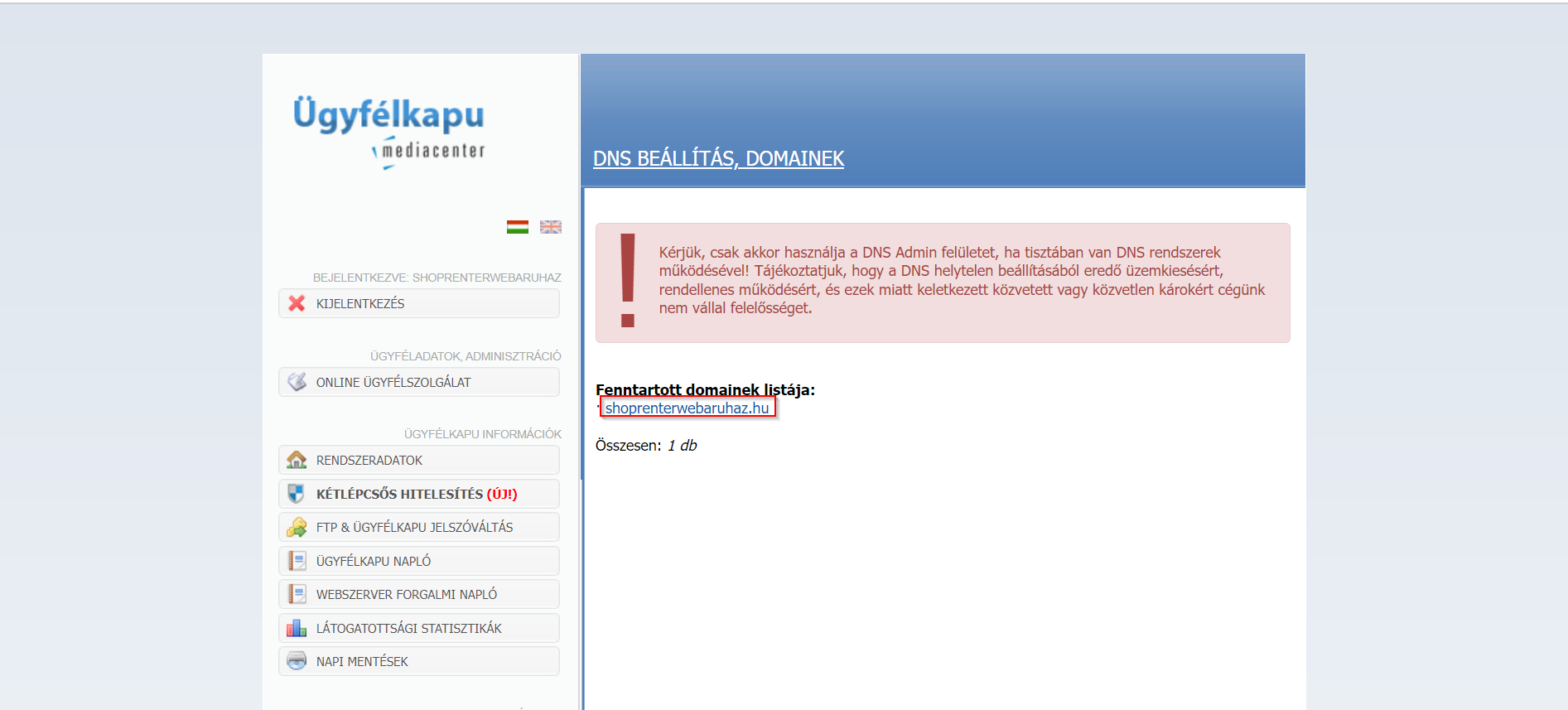Open the Rendszeradatok menu item
This screenshot has width=1568, height=710.
point(369,461)
